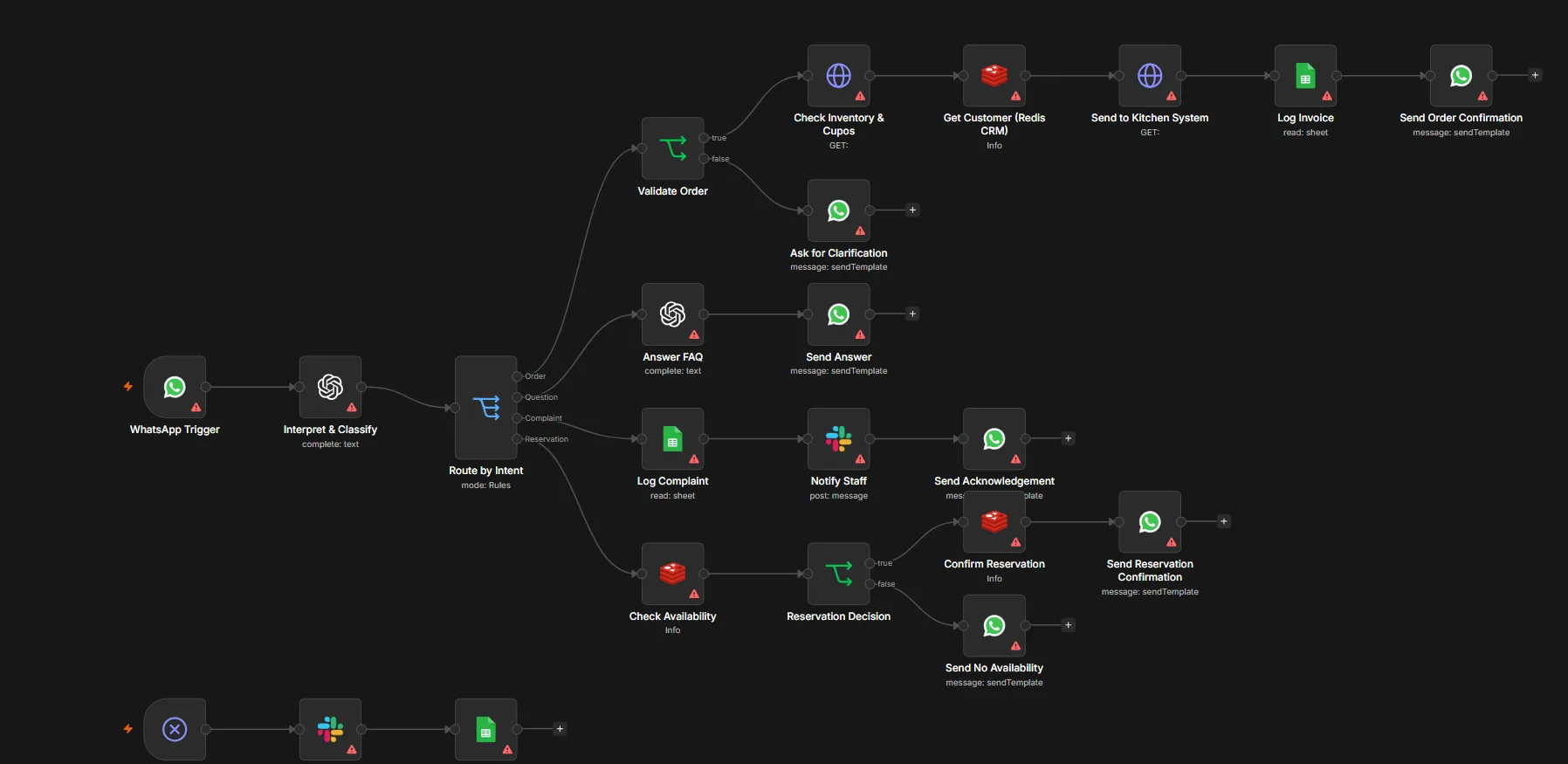
Task: Click the Complaint output connector
Action: tap(517, 418)
